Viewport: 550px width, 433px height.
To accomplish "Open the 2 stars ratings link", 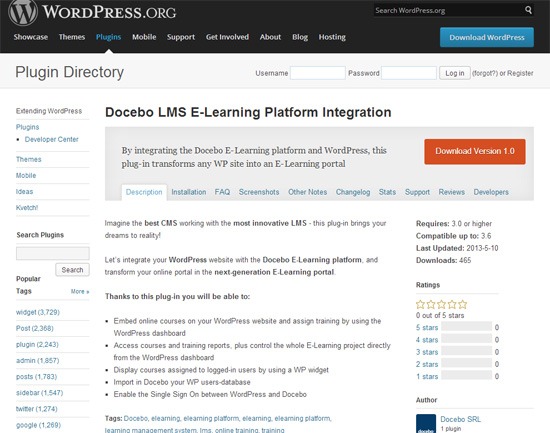I will (x=427, y=364).
